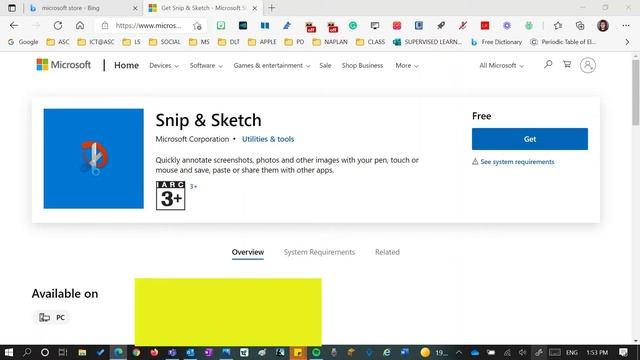Open the browser home page

point(80,25)
